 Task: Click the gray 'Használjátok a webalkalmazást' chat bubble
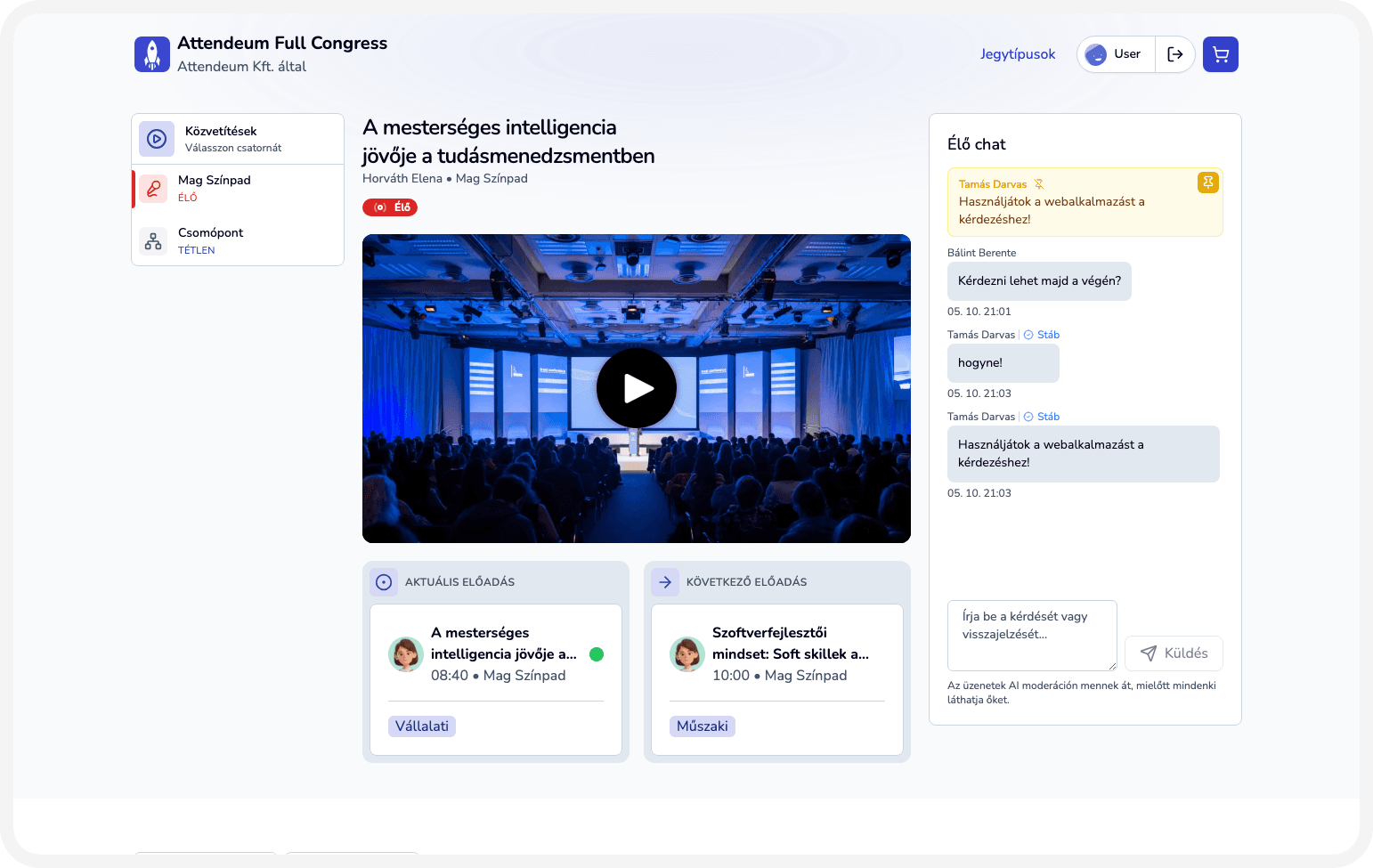1084,454
